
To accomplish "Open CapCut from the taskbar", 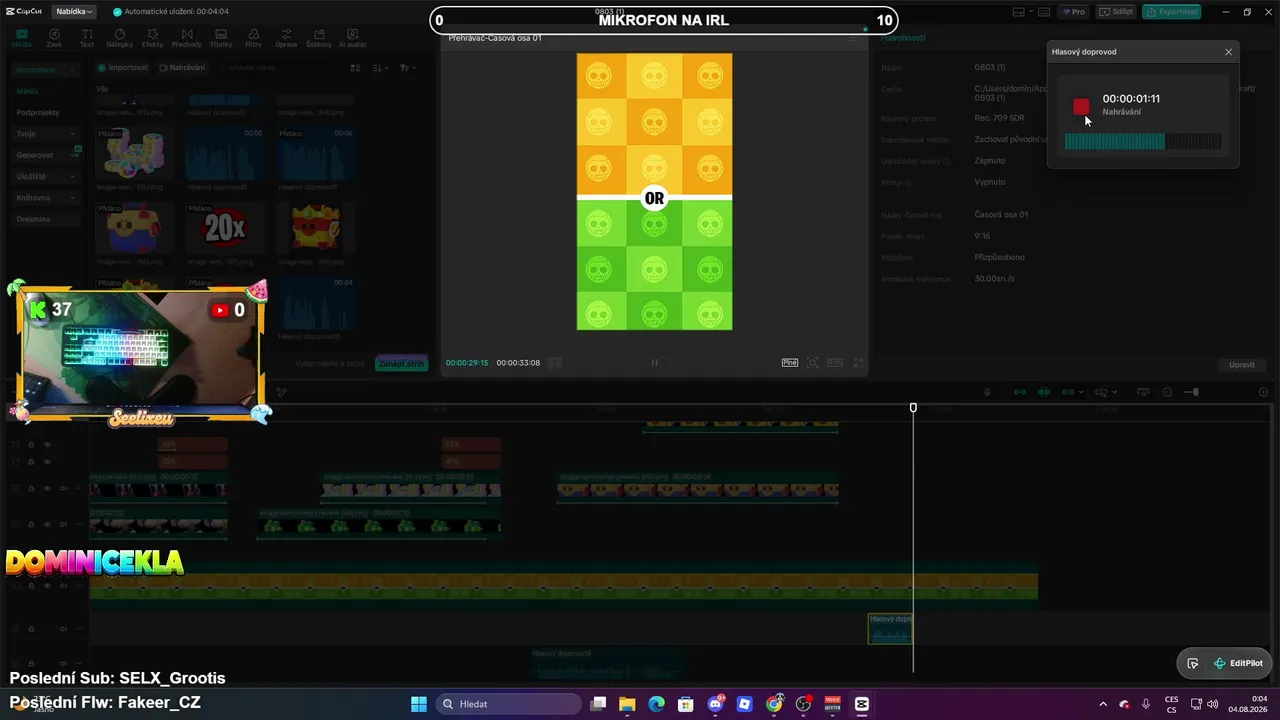I will [862, 704].
